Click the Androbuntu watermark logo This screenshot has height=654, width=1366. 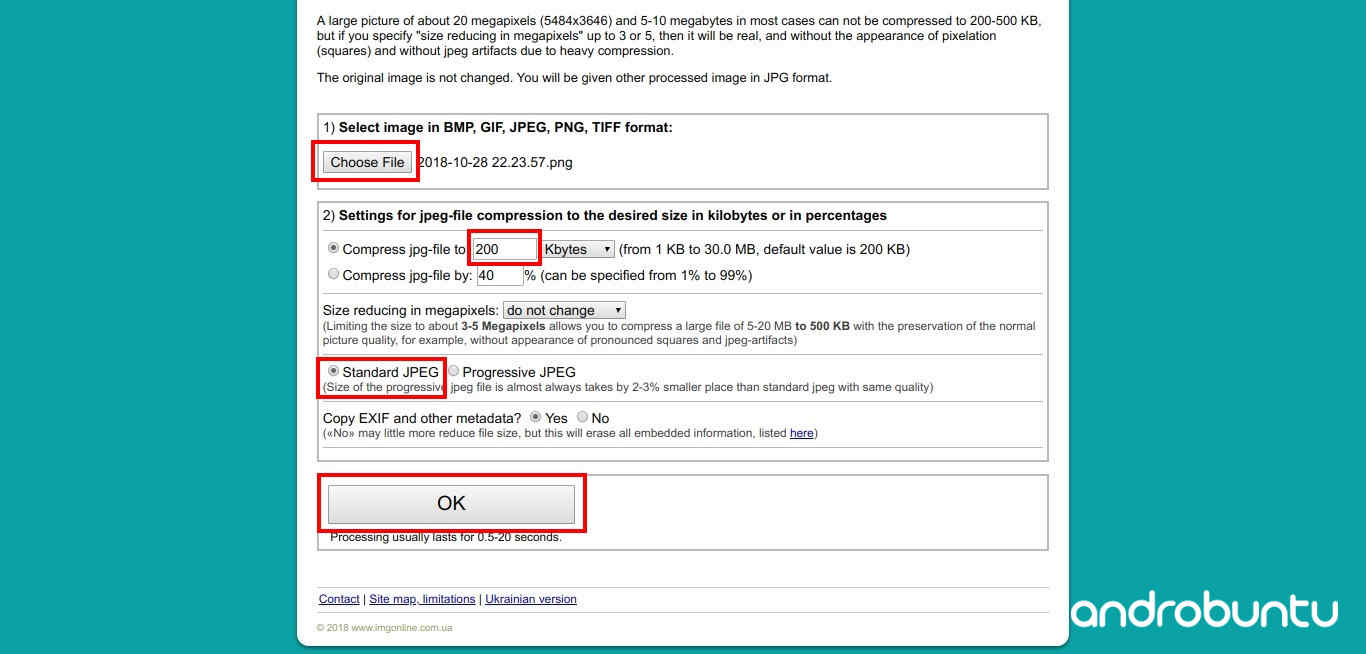1204,611
